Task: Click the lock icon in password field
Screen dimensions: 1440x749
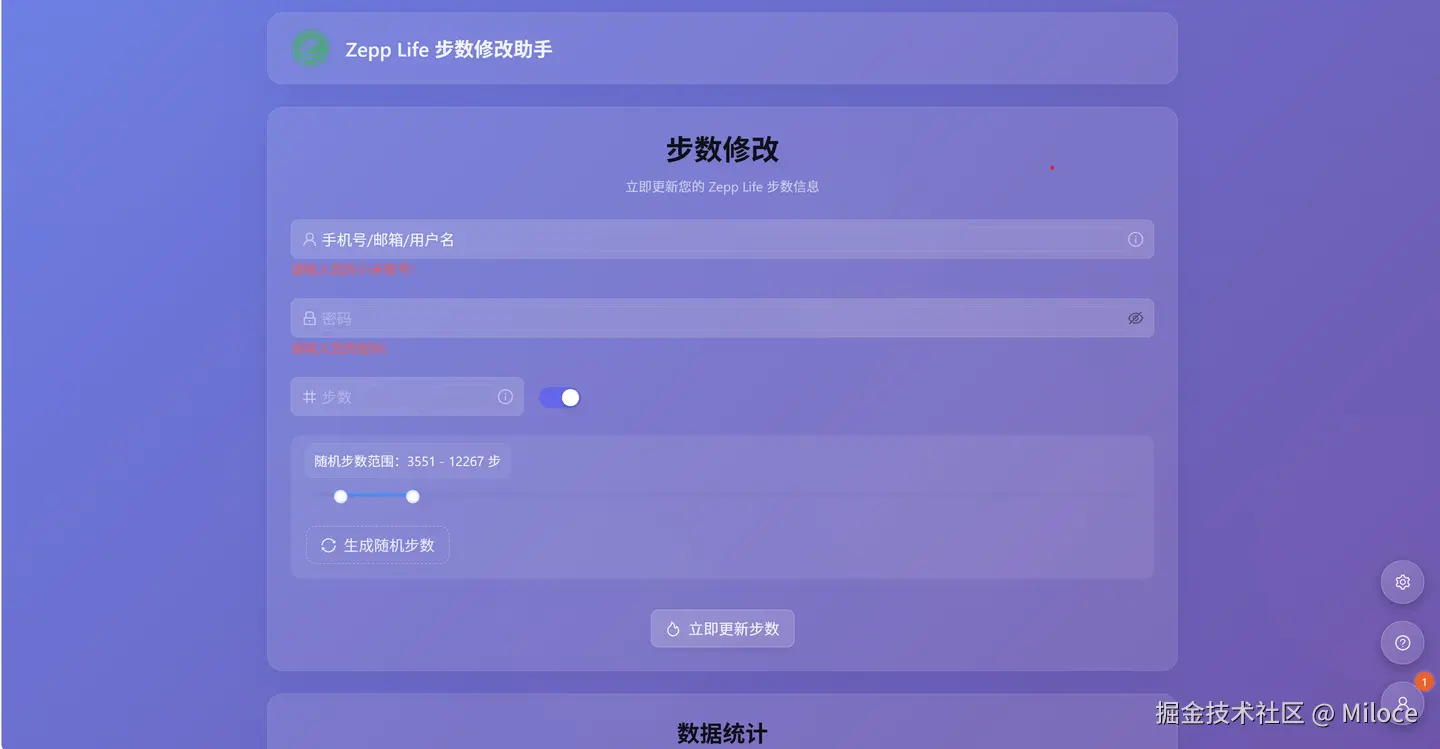Action: click(309, 318)
